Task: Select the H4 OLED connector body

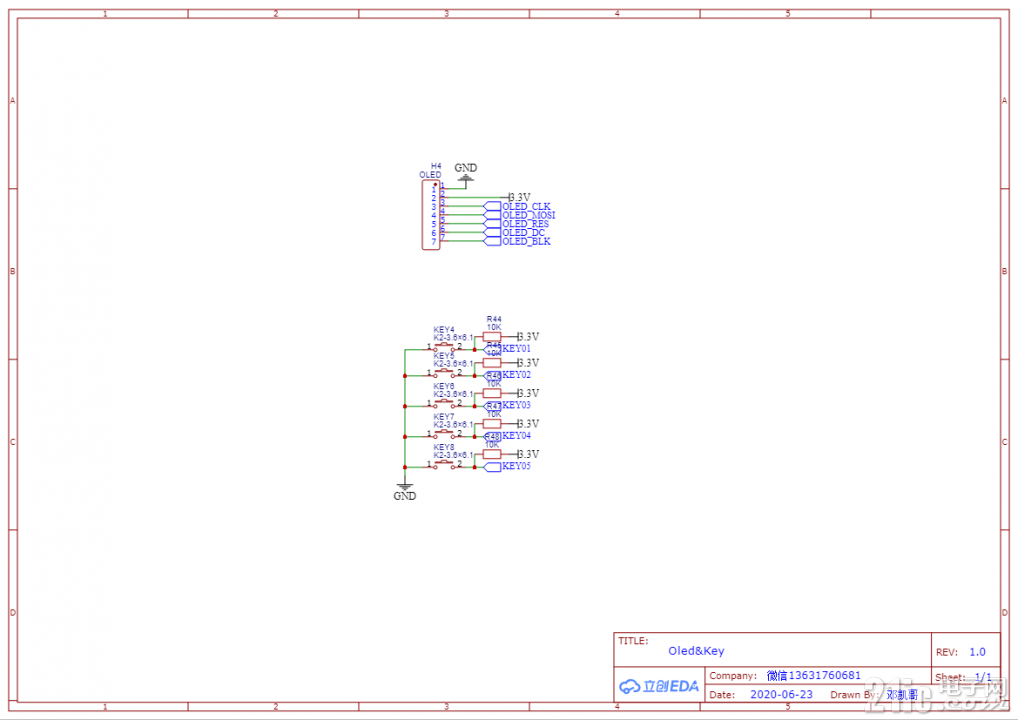Action: click(430, 215)
